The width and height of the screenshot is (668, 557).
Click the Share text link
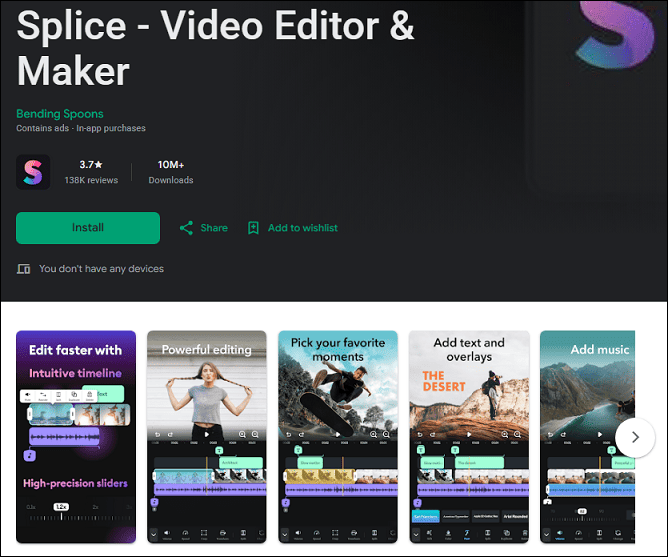pos(214,228)
